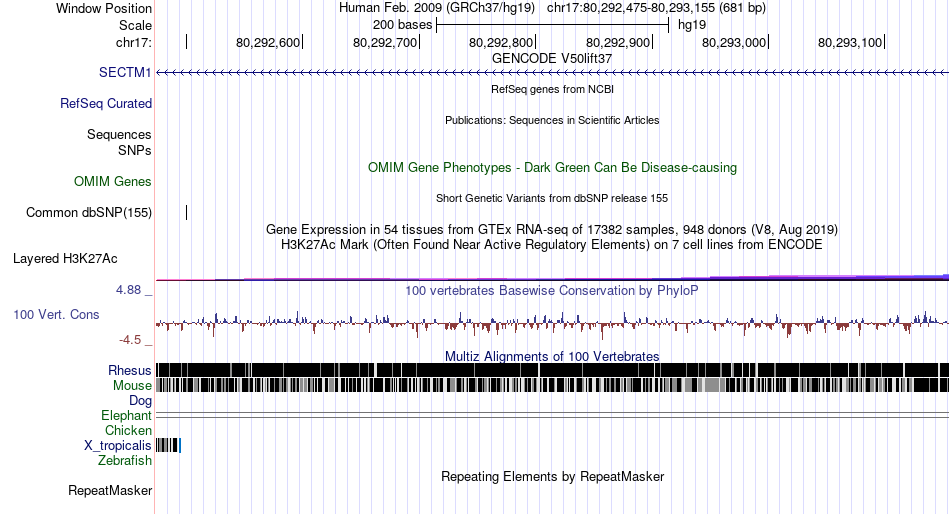Viewport: 950px width, 514px height.
Task: Click the Rhesus alignment block track
Action: coord(552,370)
